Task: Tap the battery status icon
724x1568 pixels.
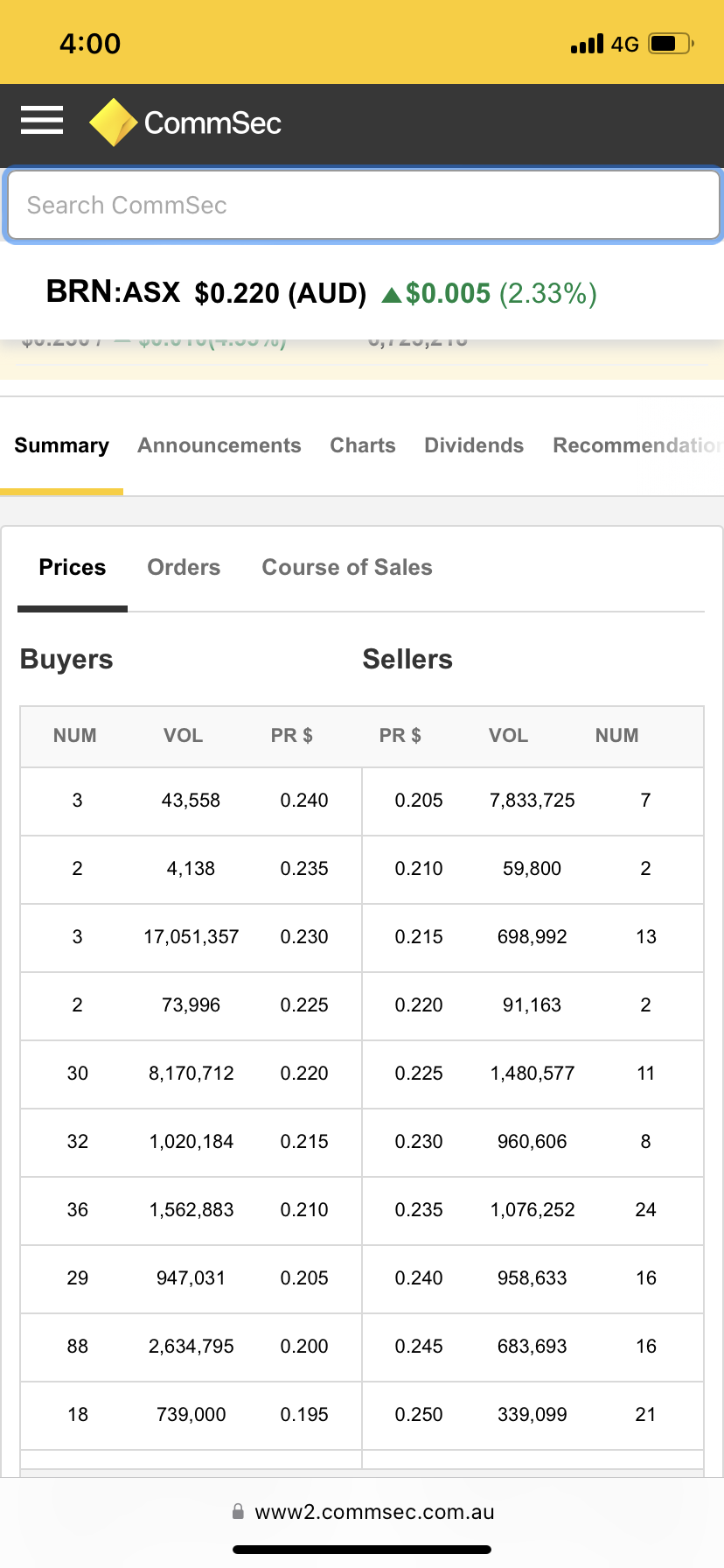Action: click(671, 44)
